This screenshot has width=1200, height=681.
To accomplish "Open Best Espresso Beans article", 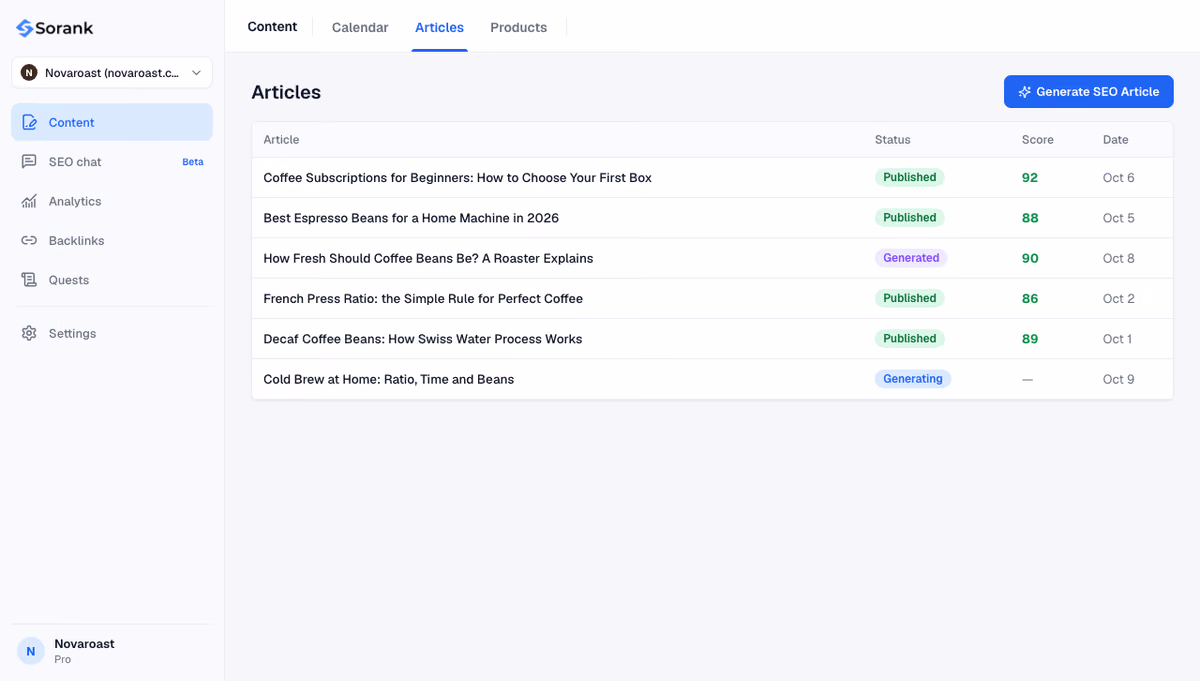I will pyautogui.click(x=411, y=218).
